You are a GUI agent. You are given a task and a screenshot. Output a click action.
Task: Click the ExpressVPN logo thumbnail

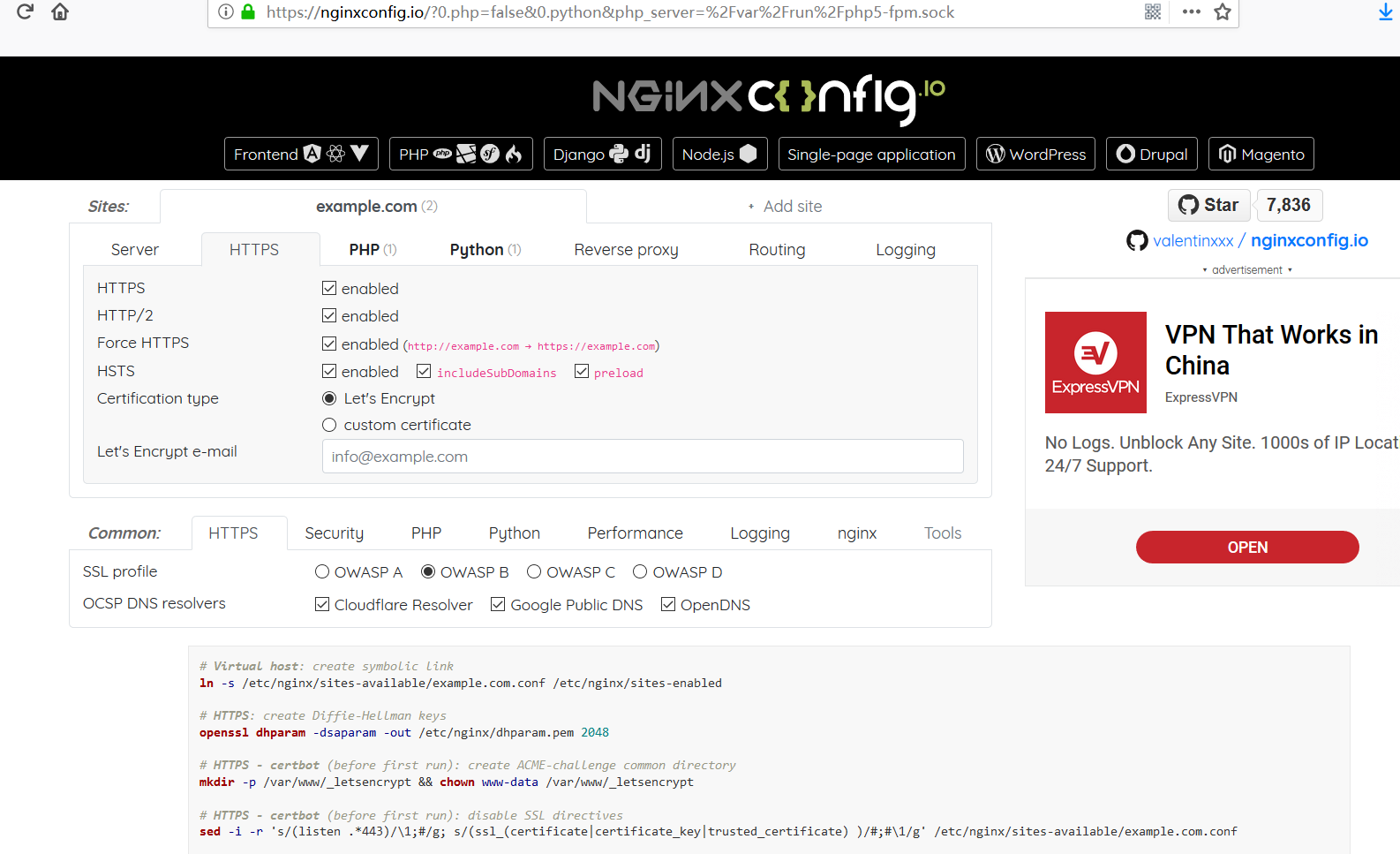[x=1095, y=362]
